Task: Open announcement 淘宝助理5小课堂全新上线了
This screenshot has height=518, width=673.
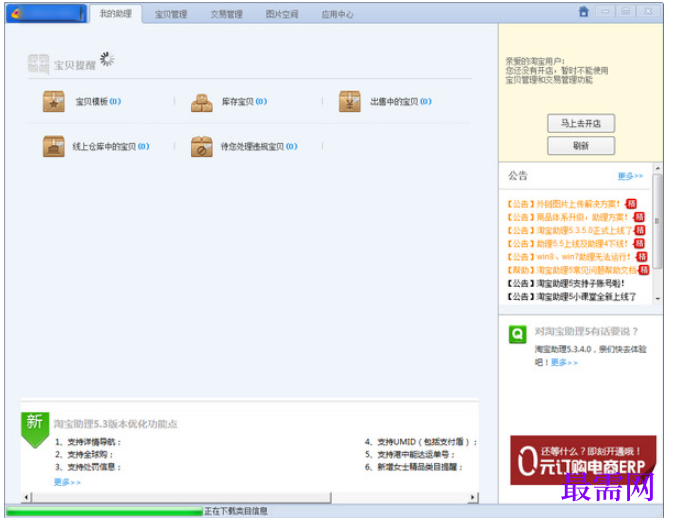Action: pyautogui.click(x=571, y=297)
